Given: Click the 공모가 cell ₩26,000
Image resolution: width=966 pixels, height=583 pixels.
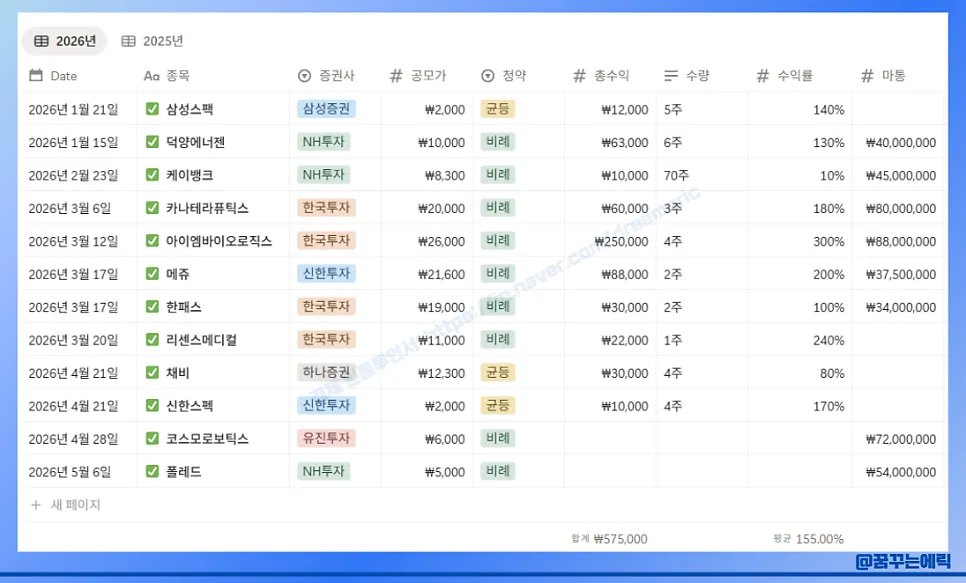Looking at the screenshot, I should [441, 242].
